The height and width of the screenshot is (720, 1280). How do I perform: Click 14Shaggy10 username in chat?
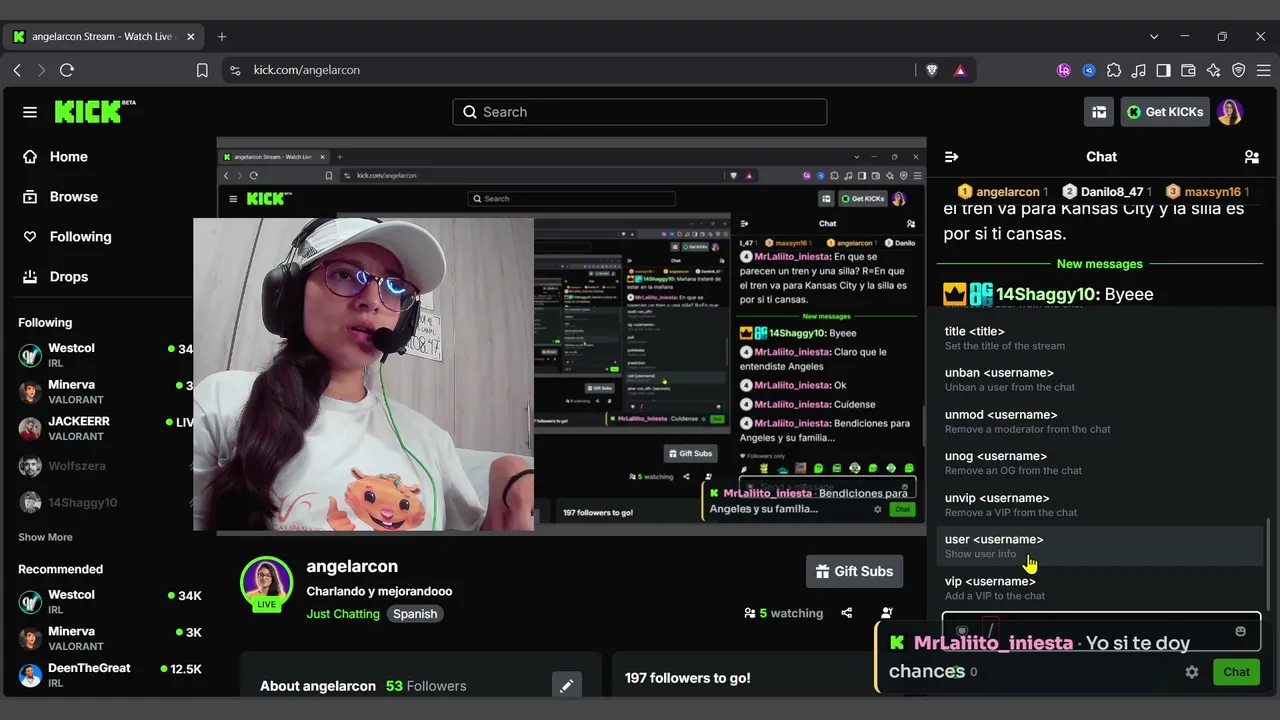click(x=1045, y=294)
